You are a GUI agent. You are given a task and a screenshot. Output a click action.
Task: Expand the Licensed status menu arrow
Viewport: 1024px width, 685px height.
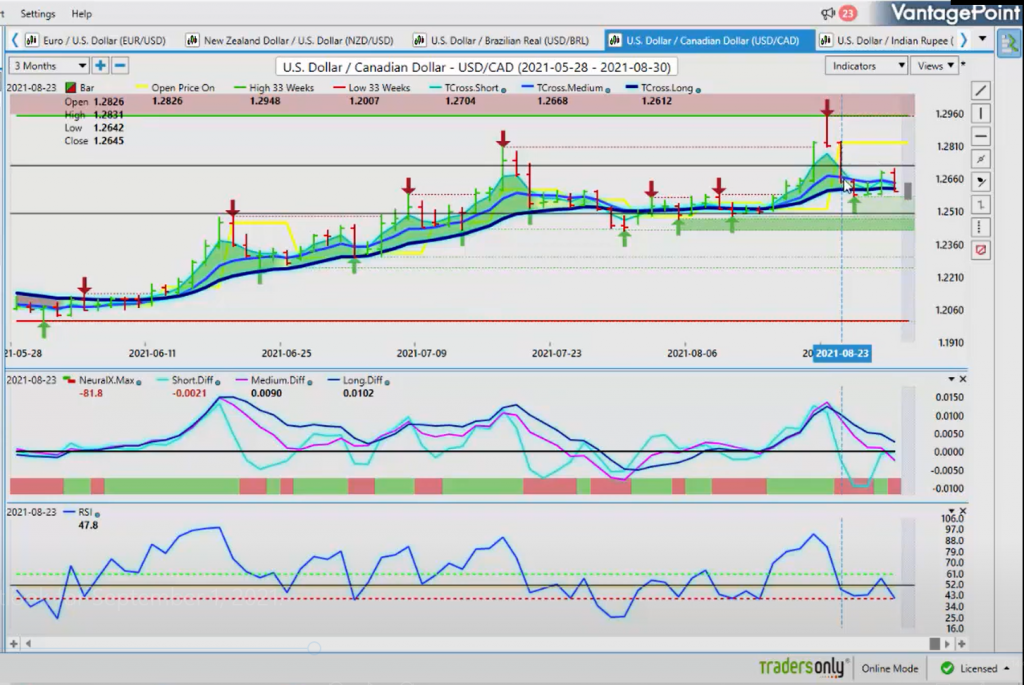click(1006, 668)
